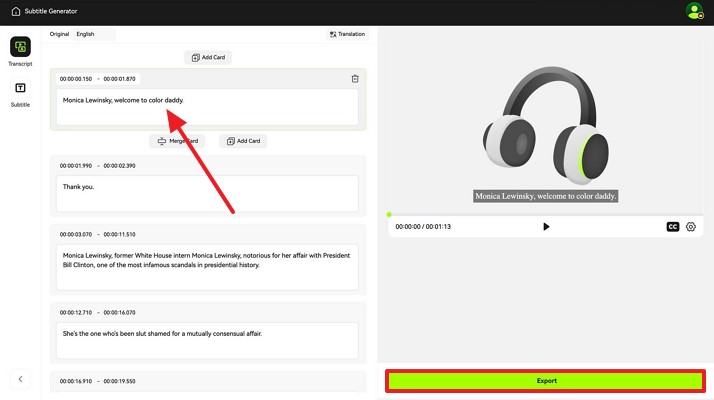Viewport: 714px width, 400px height.
Task: Click end time 00:00:01.870
Action: pyautogui.click(x=119, y=79)
